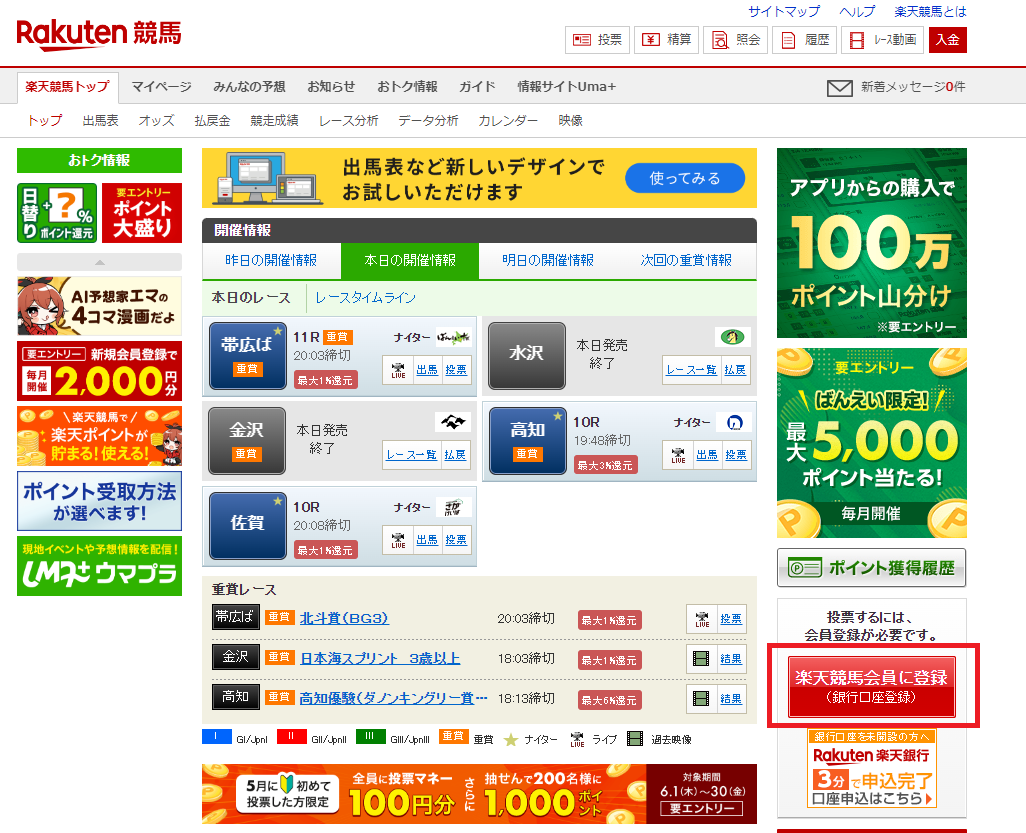Open 出馬 link in 佐賀 card
The width and height of the screenshot is (1026, 833).
point(427,541)
